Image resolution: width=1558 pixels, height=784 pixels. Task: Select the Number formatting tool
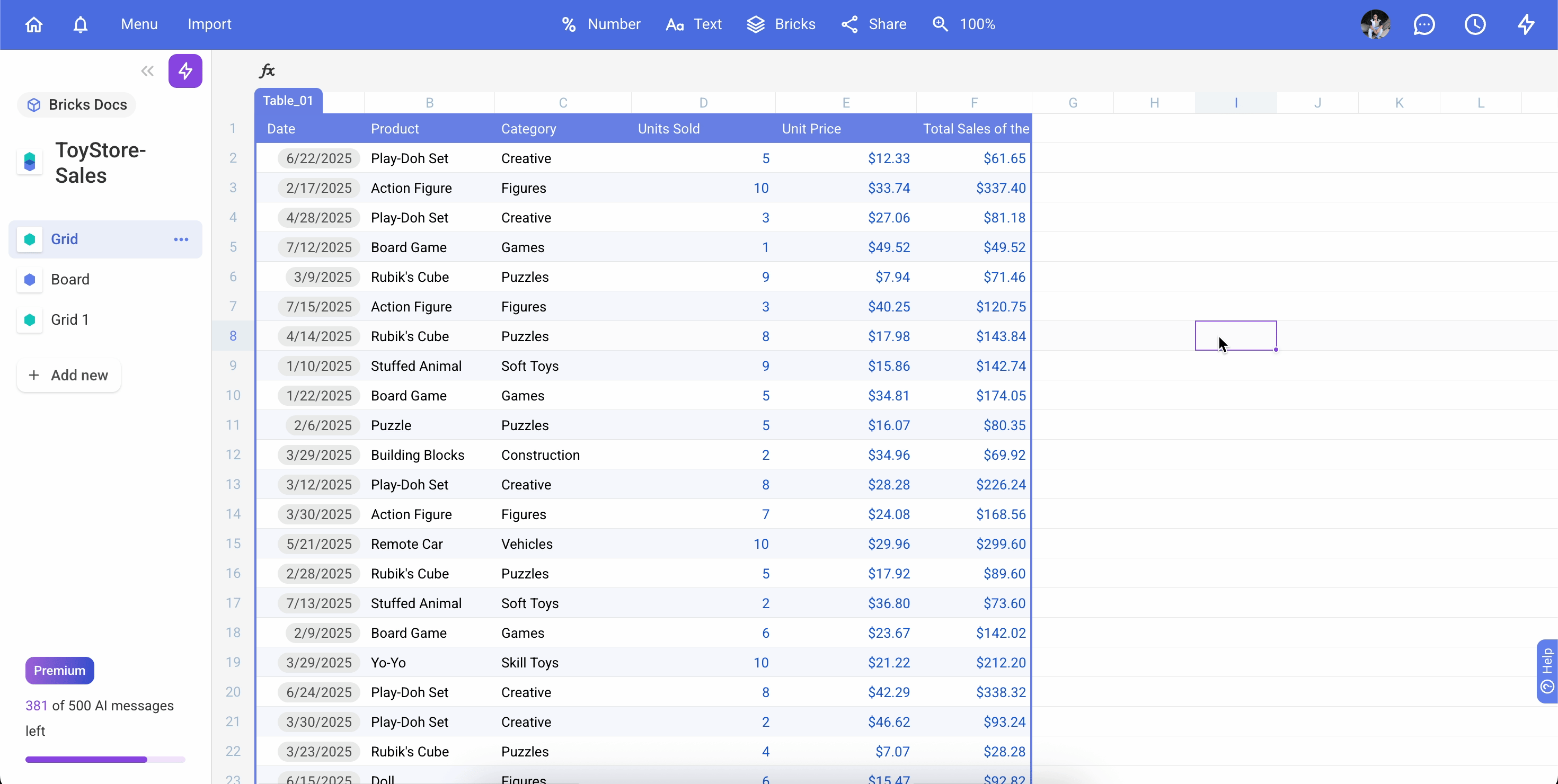(599, 24)
